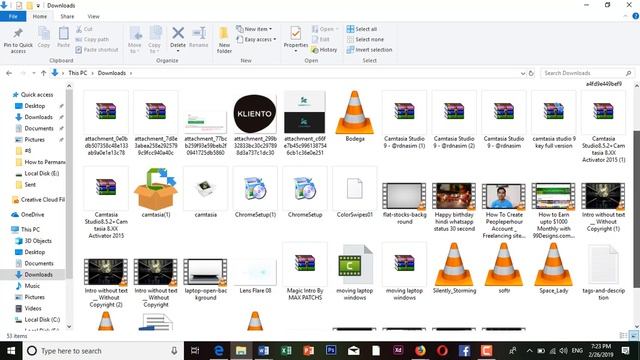Screen dimensions: 640x360
Task: Open the Easy access dropdown
Action: pos(256,39)
